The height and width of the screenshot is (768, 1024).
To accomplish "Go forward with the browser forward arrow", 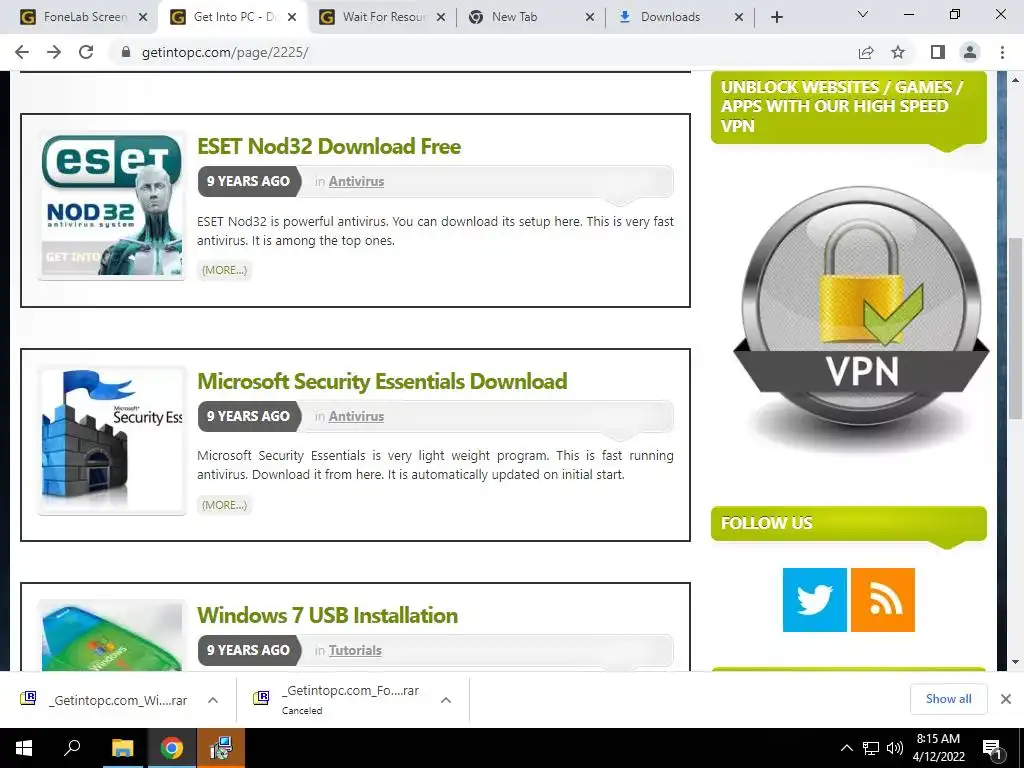I will (54, 52).
